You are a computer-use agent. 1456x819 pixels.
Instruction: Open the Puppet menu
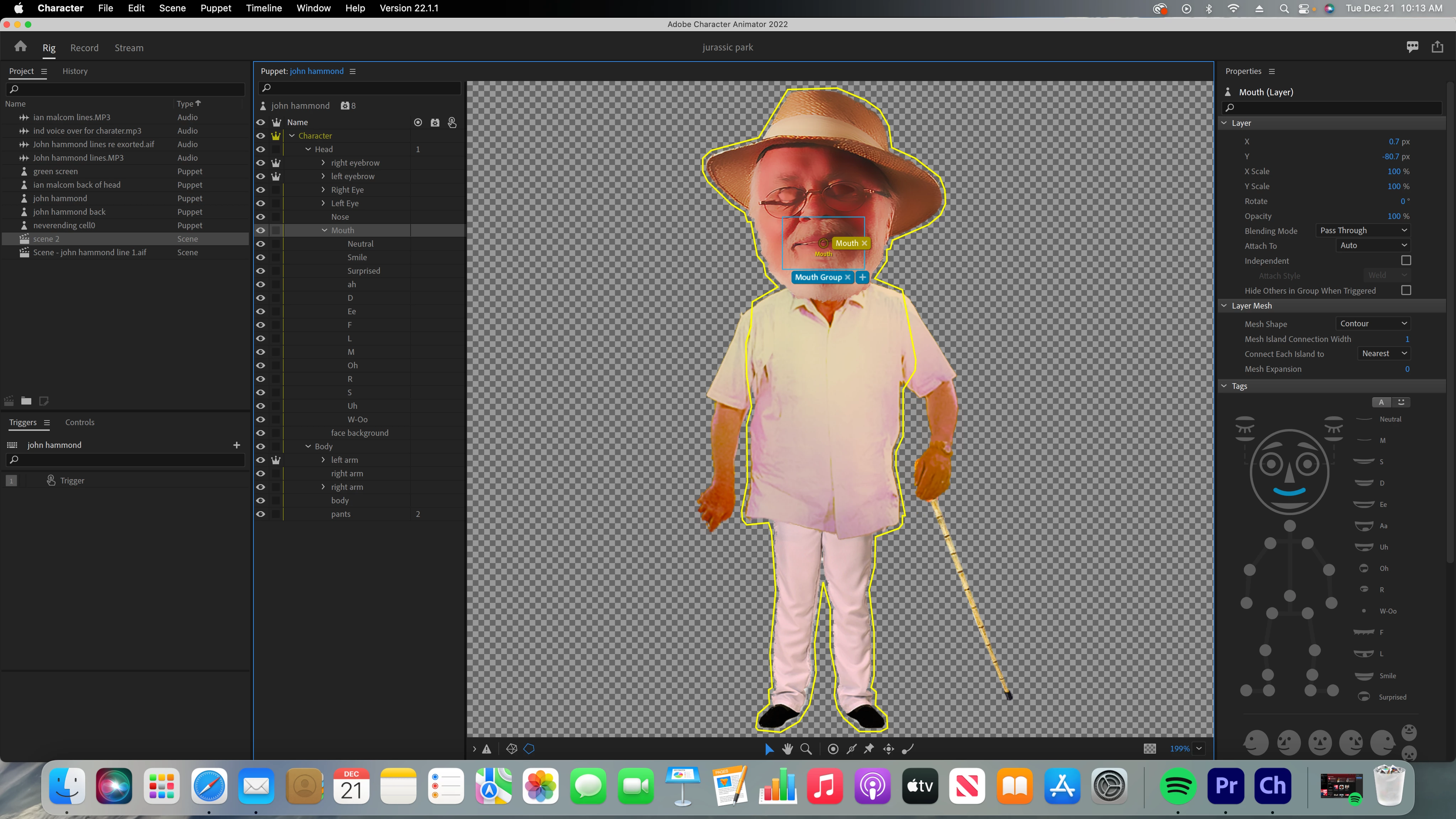215,8
